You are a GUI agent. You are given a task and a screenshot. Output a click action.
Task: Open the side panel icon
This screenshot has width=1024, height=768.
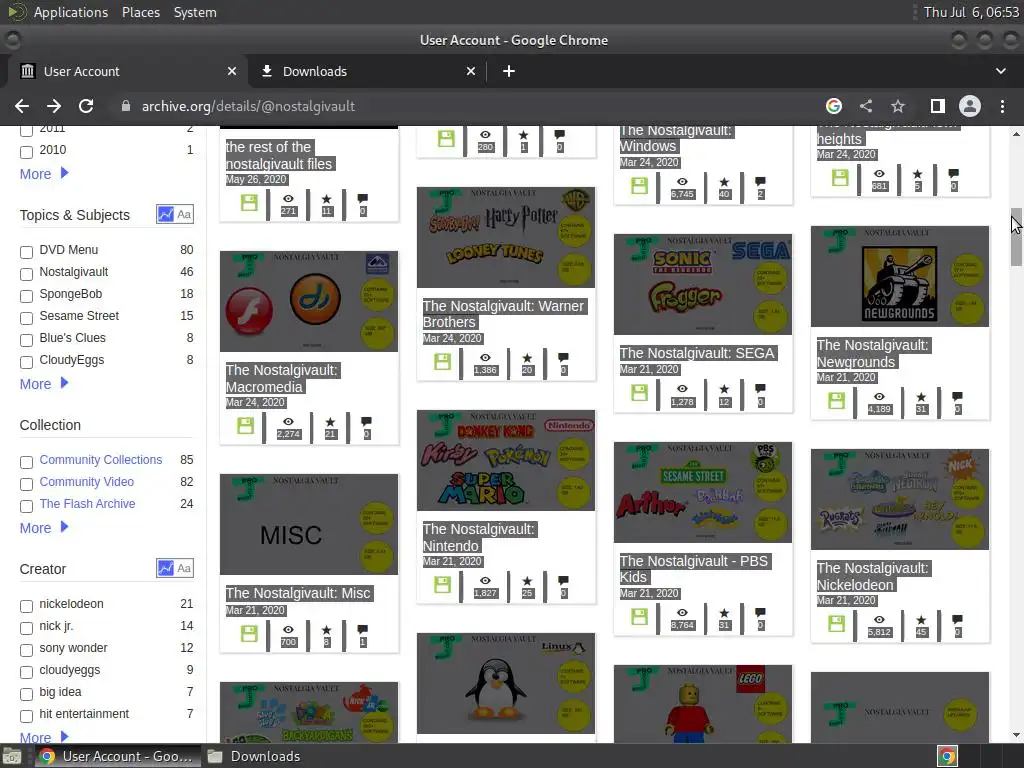coord(938,106)
